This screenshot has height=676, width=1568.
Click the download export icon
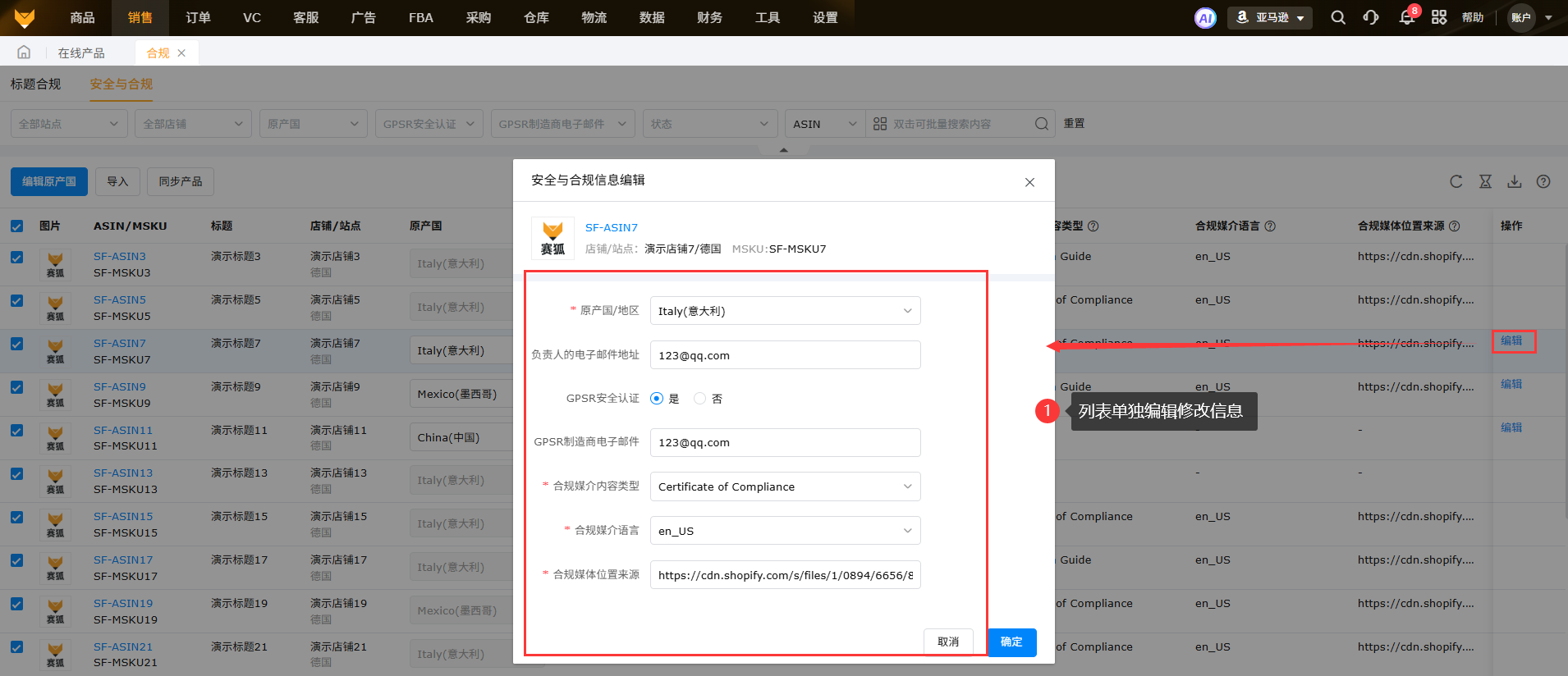[1515, 181]
